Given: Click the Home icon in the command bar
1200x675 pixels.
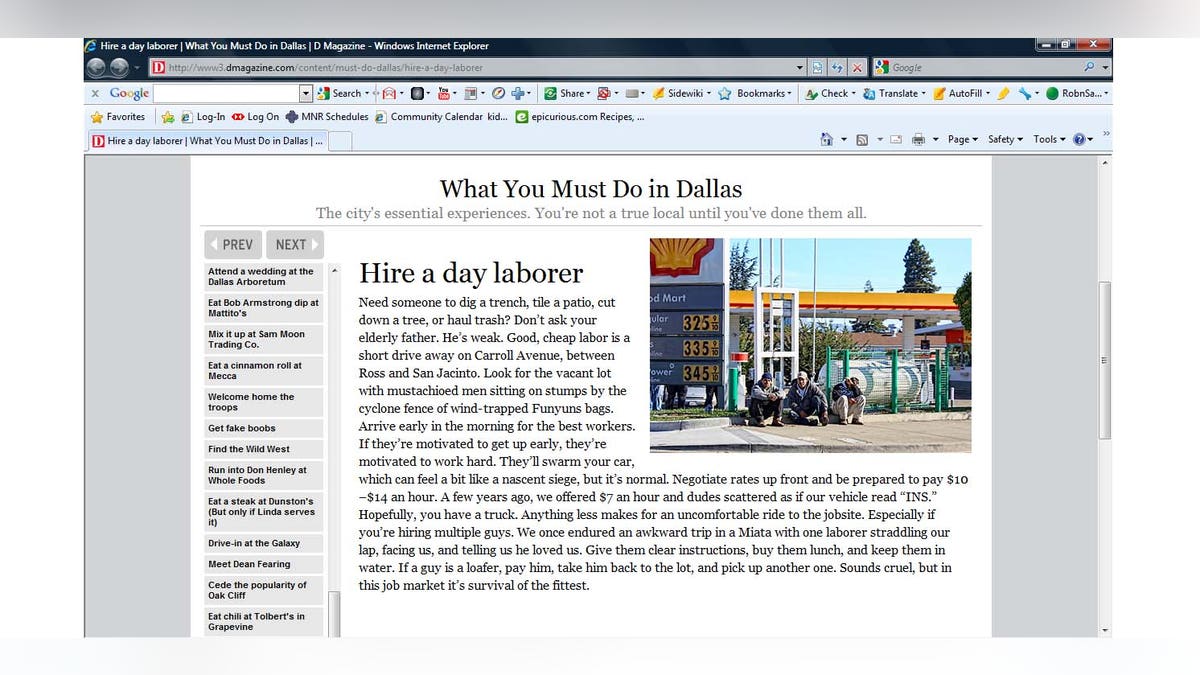Looking at the screenshot, I should click(x=826, y=140).
